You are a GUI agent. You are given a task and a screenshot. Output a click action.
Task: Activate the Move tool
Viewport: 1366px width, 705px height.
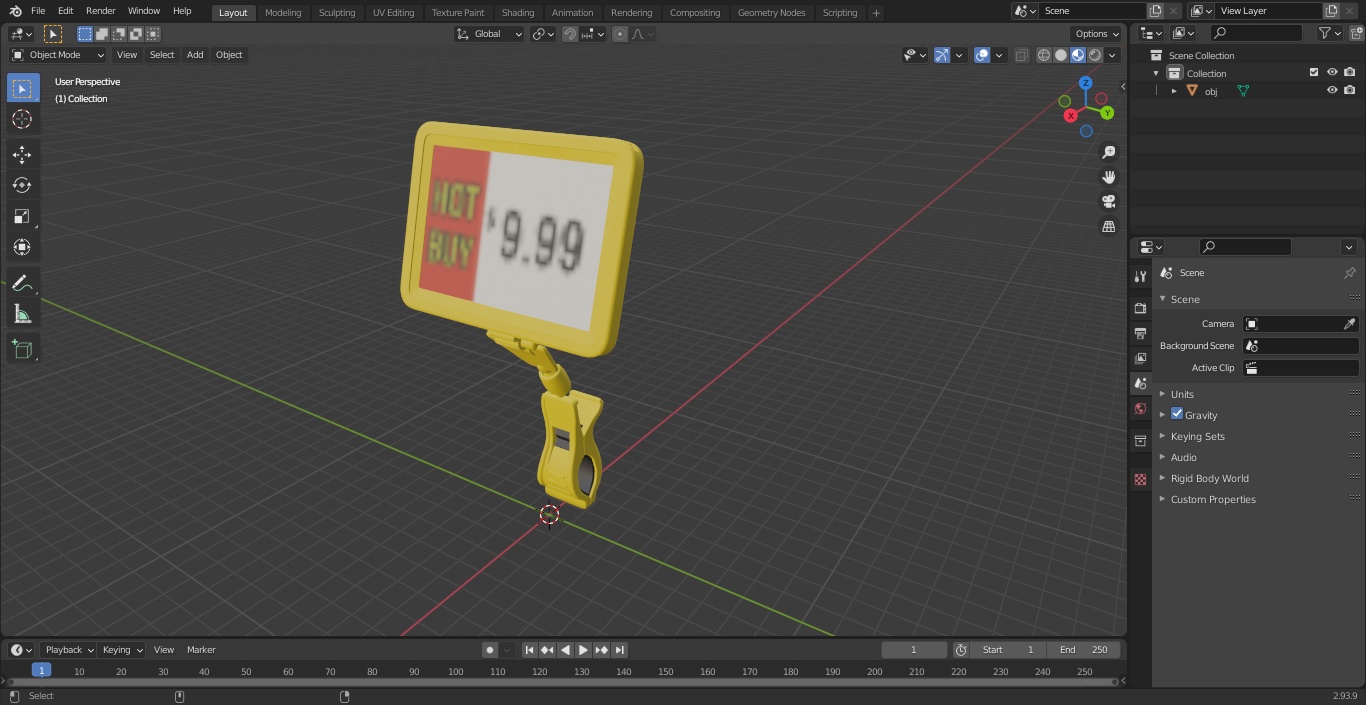pyautogui.click(x=22, y=154)
